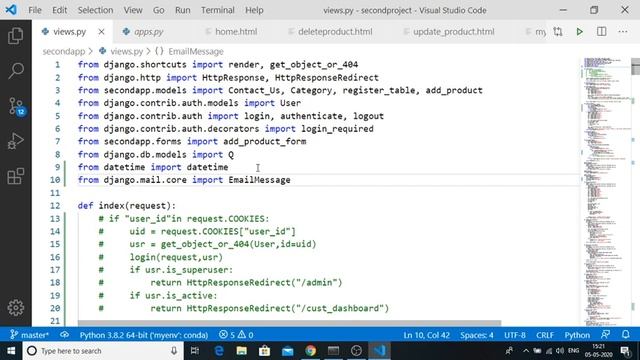
Task: Open Task View on the taskbar
Action: pos(195,351)
